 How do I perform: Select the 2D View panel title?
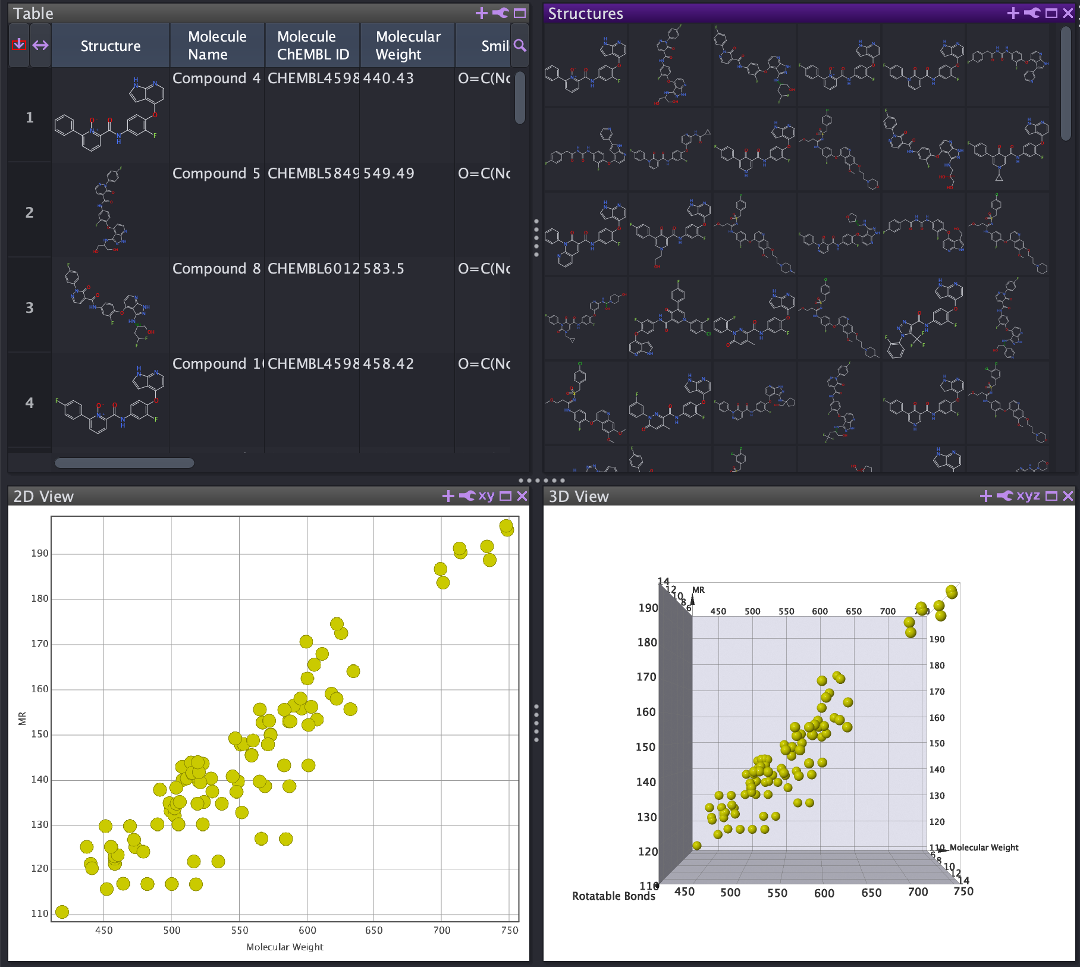click(43, 496)
